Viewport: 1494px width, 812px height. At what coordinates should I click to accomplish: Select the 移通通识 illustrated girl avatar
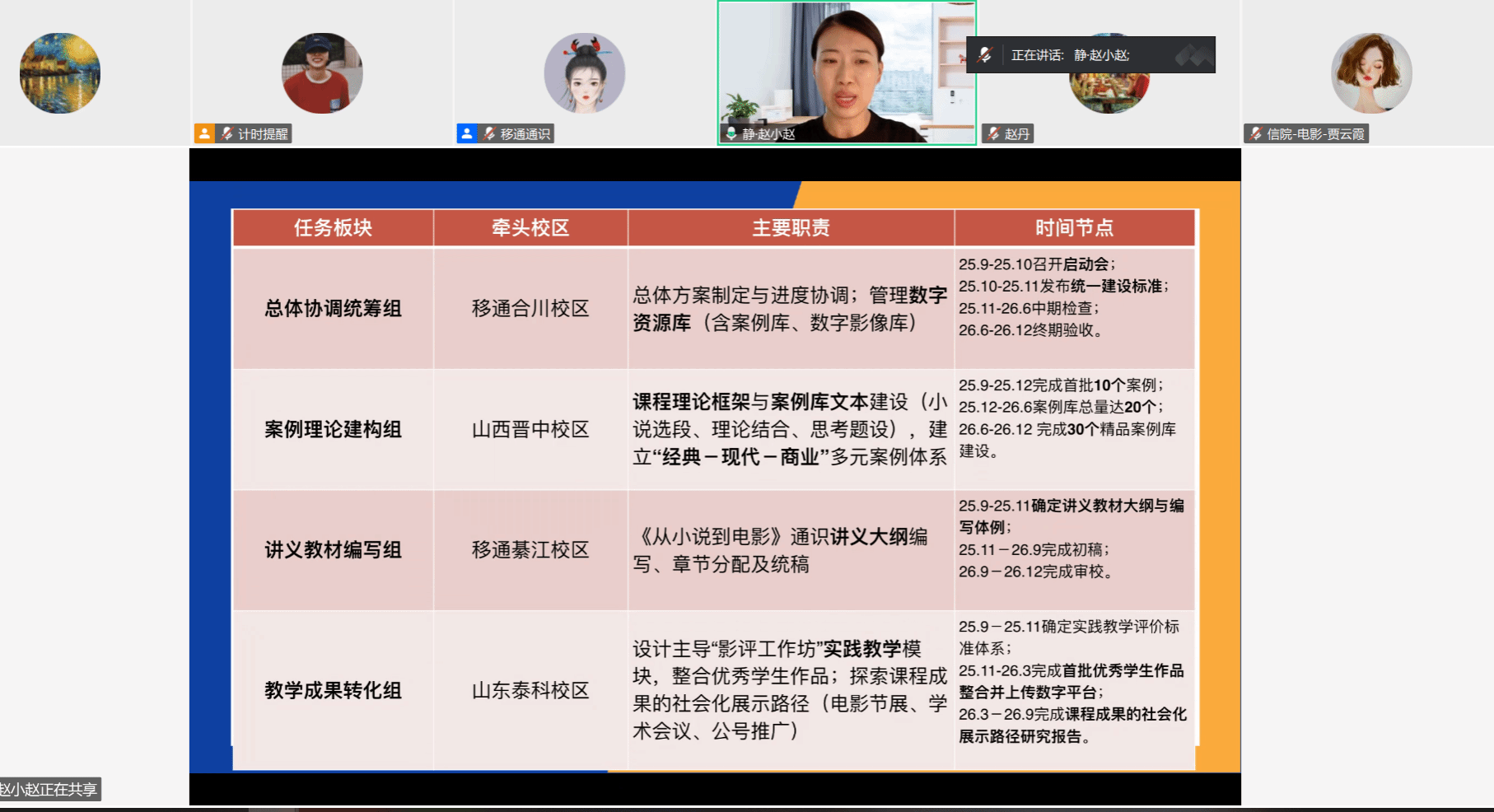(585, 73)
